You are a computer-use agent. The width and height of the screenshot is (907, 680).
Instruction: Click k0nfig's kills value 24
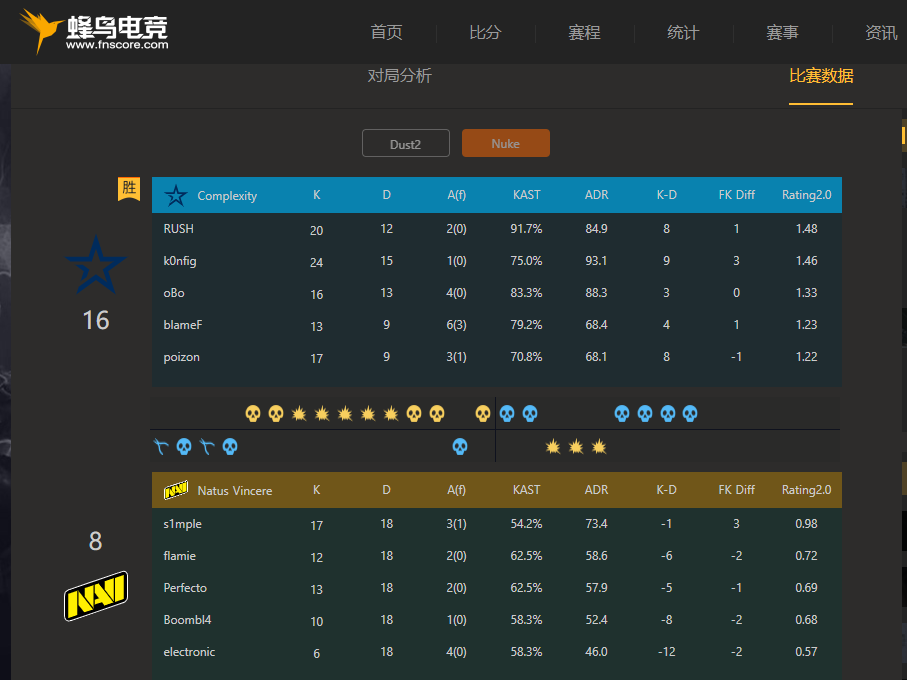(x=316, y=263)
